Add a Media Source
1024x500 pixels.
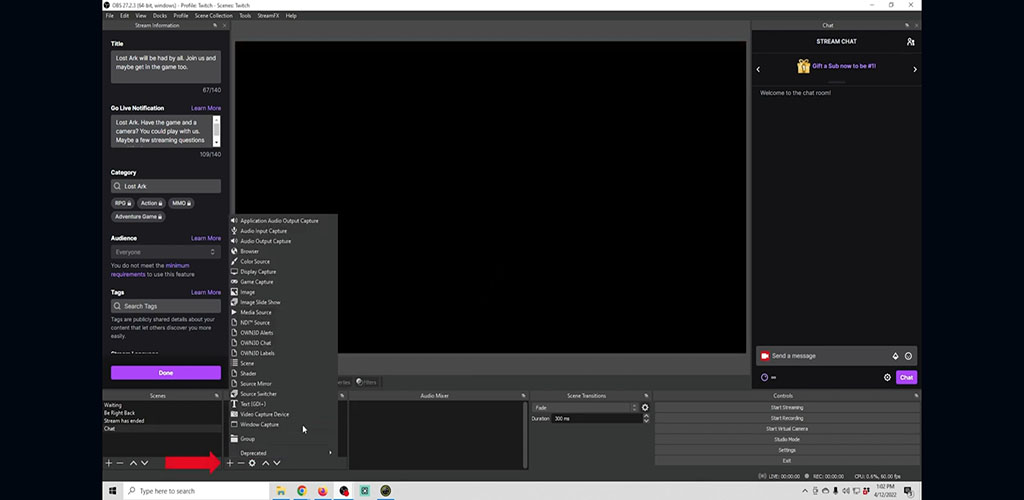[255, 312]
